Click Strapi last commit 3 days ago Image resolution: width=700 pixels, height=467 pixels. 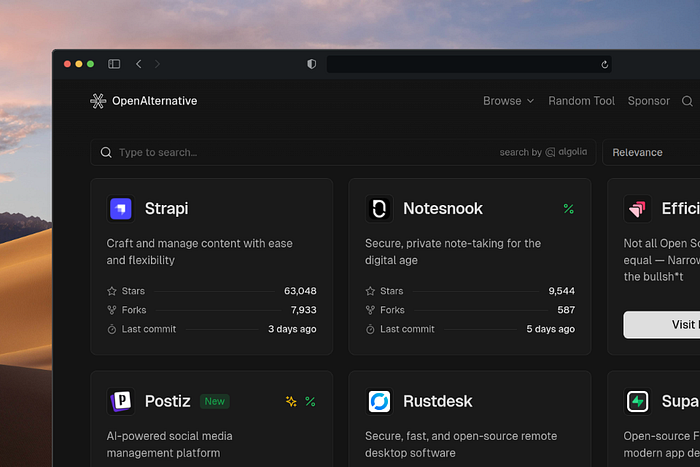[292, 329]
